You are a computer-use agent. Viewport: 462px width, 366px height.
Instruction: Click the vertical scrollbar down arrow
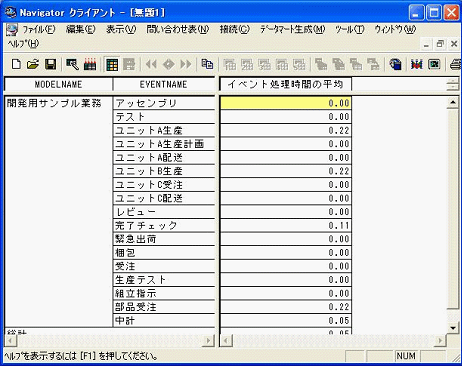click(x=453, y=328)
